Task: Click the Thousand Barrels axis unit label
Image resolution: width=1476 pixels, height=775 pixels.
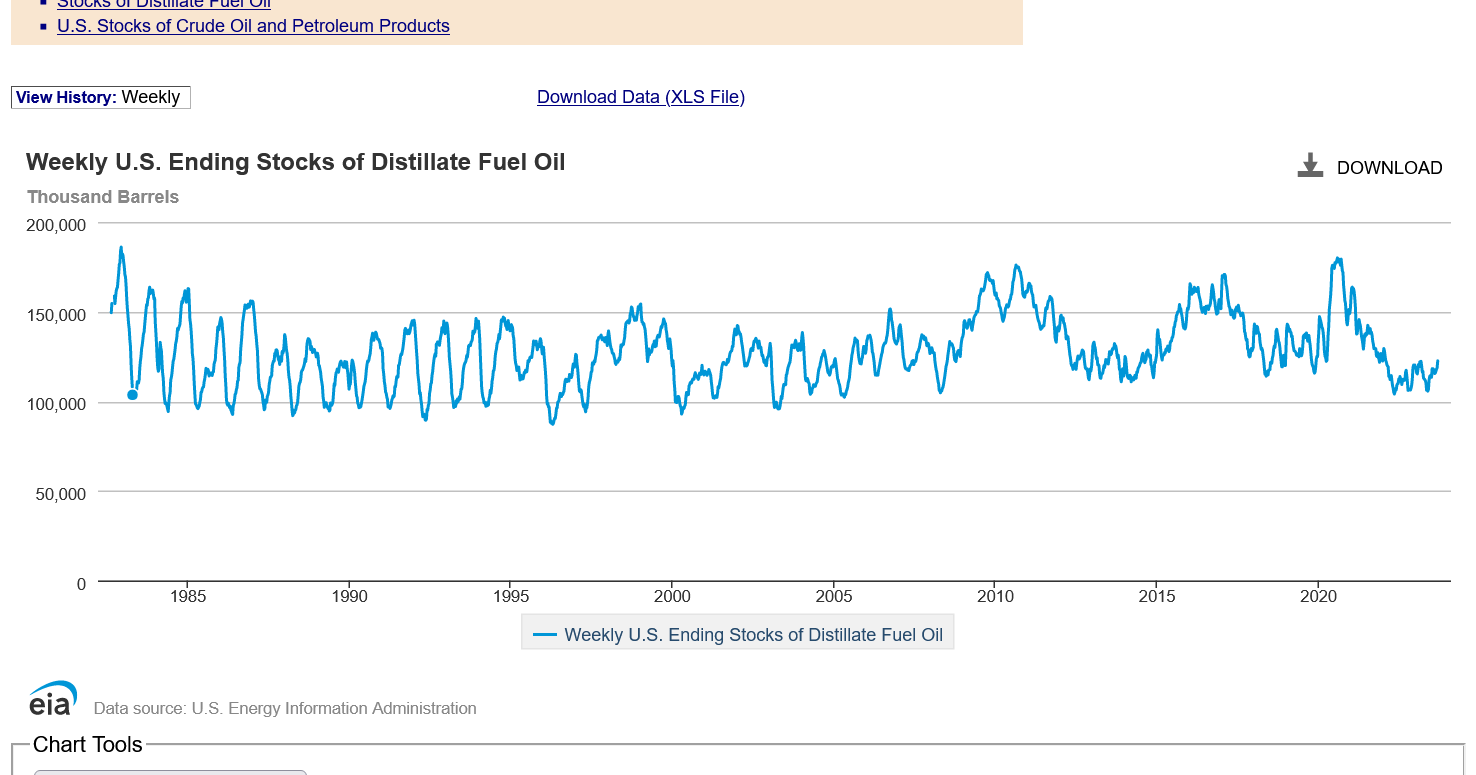Action: [x=103, y=197]
